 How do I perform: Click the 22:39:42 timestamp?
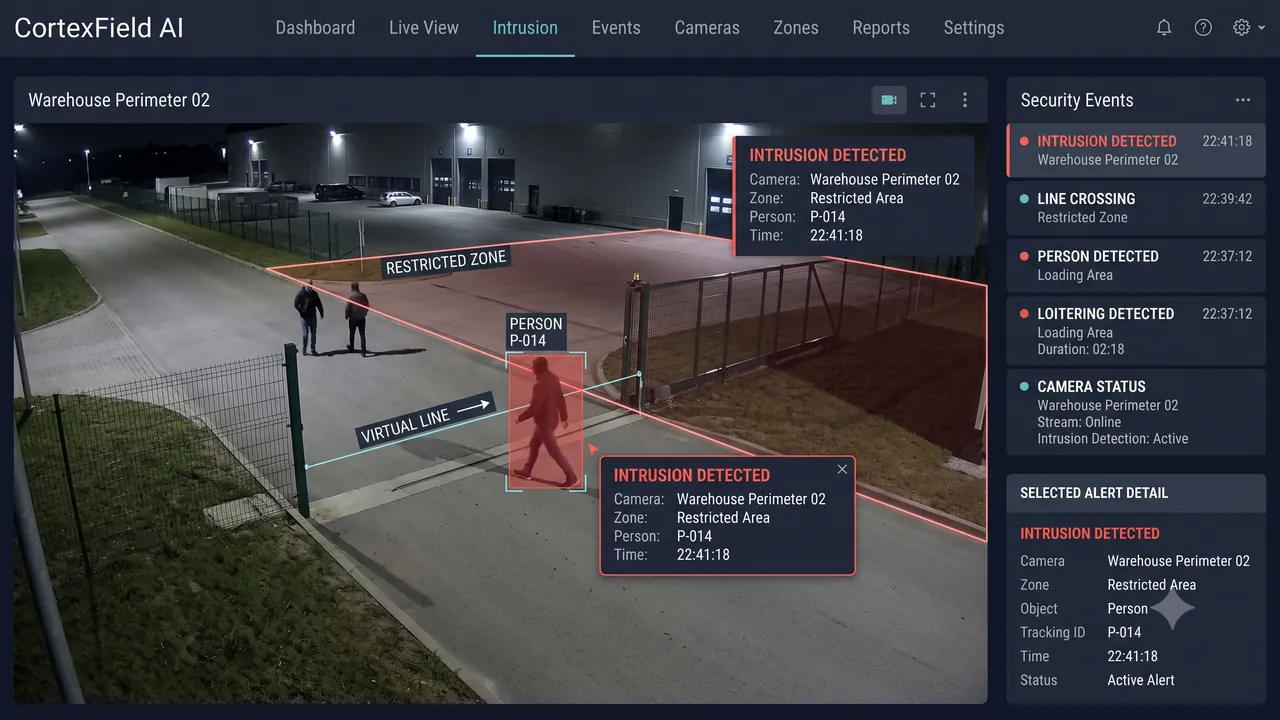(x=1227, y=199)
